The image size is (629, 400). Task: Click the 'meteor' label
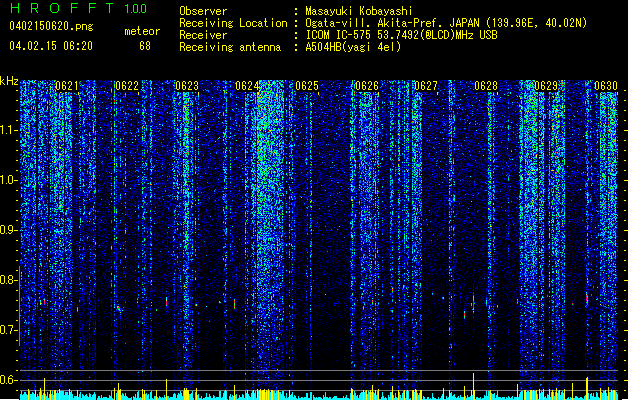(x=142, y=31)
